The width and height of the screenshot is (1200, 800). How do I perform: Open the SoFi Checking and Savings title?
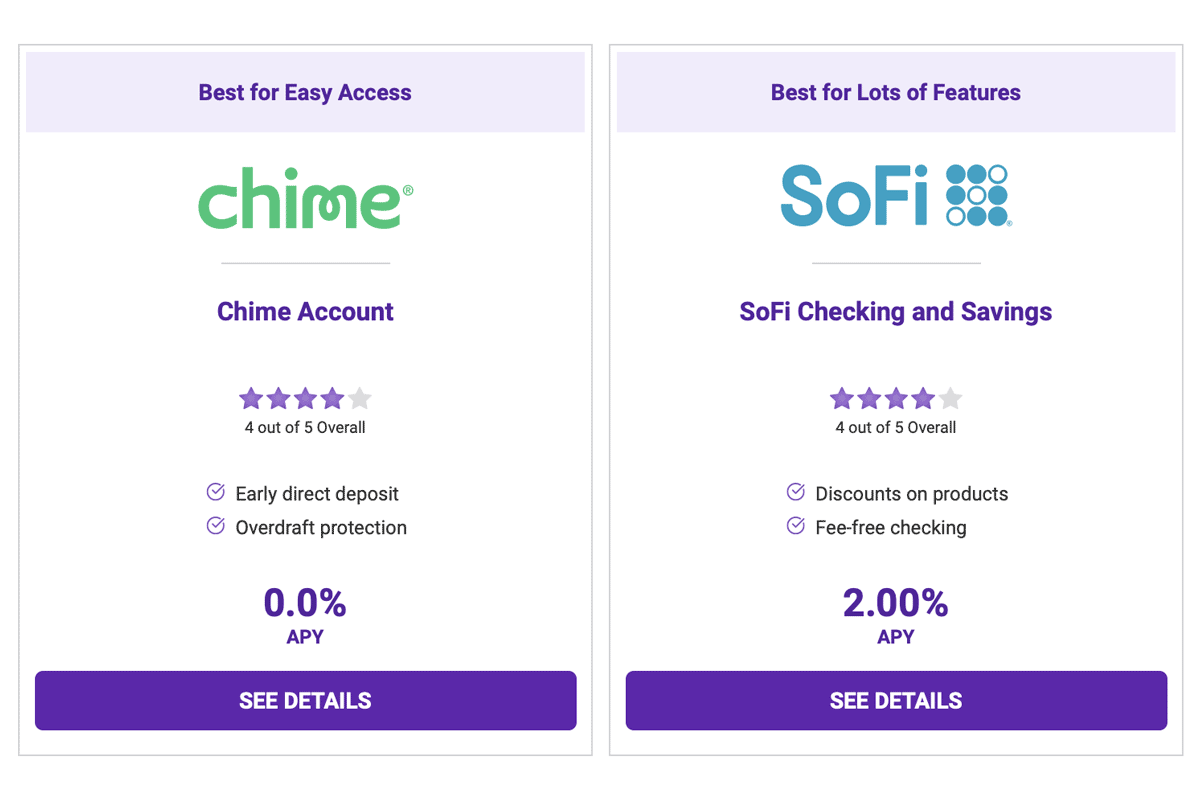(896, 311)
